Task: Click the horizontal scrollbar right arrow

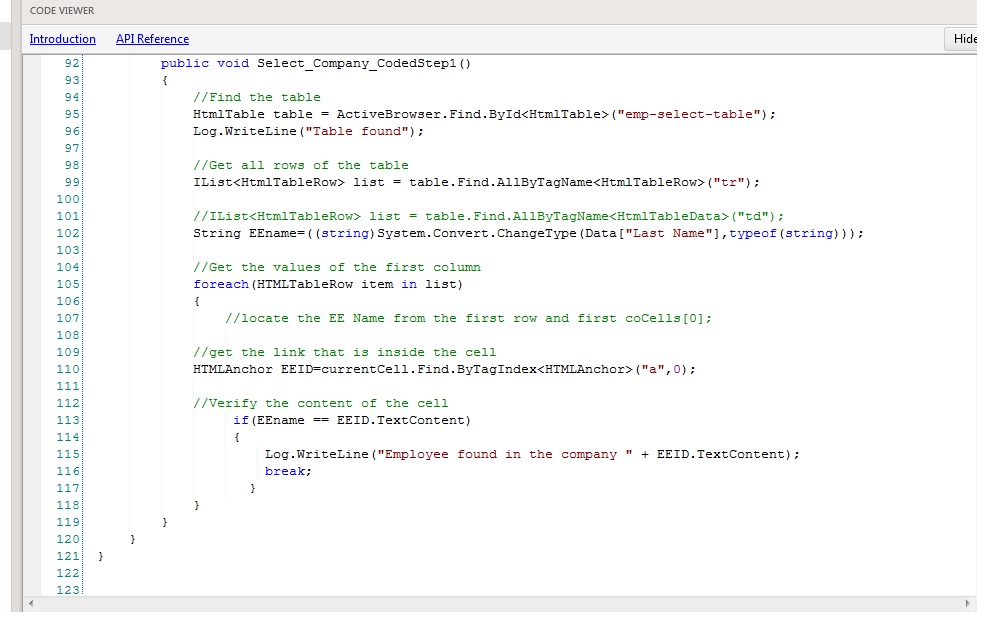Action: click(x=966, y=604)
